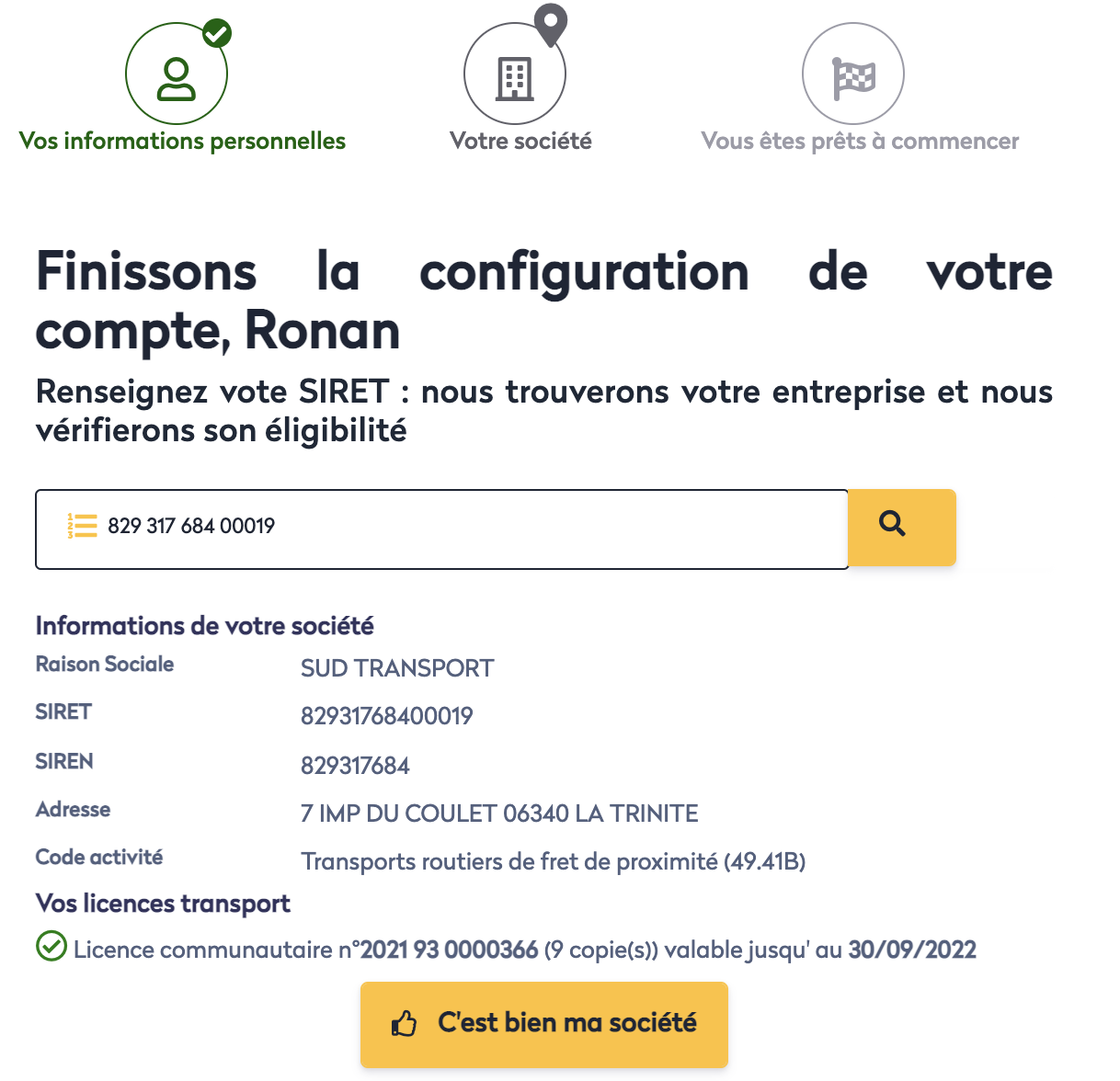Click the checkered flag step icon
Screen dimensions: 1120x1081
coord(853,78)
